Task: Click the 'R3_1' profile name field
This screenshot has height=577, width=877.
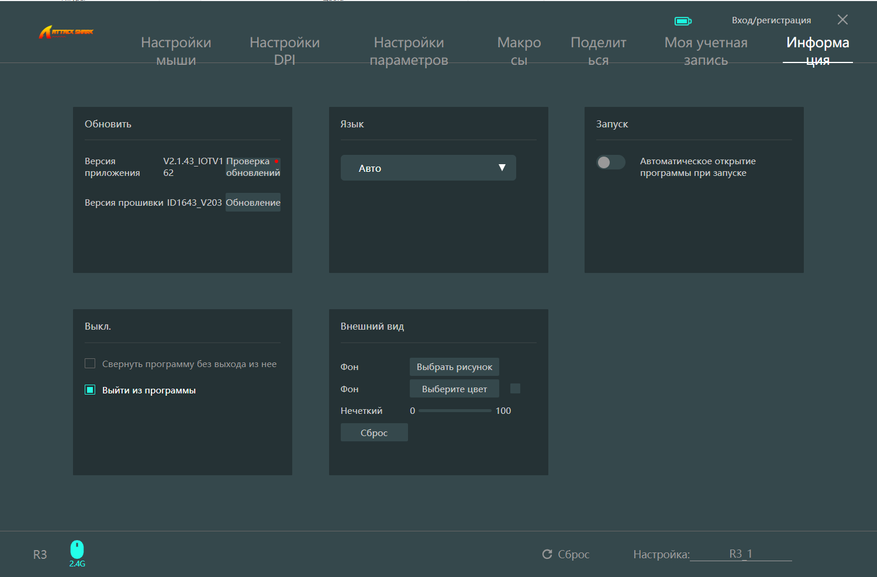Action: point(741,554)
